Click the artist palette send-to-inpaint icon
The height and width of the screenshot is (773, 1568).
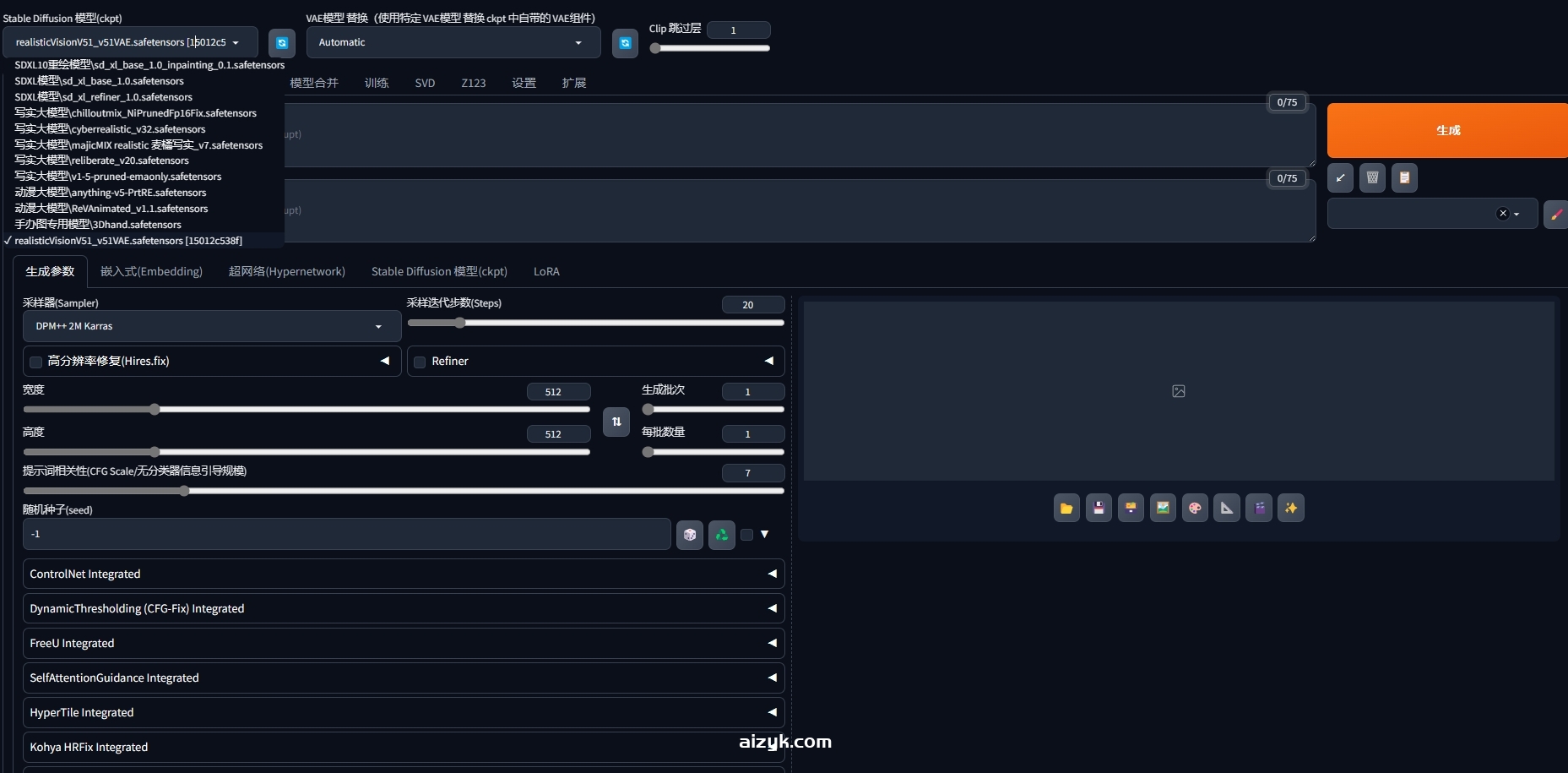tap(1195, 508)
